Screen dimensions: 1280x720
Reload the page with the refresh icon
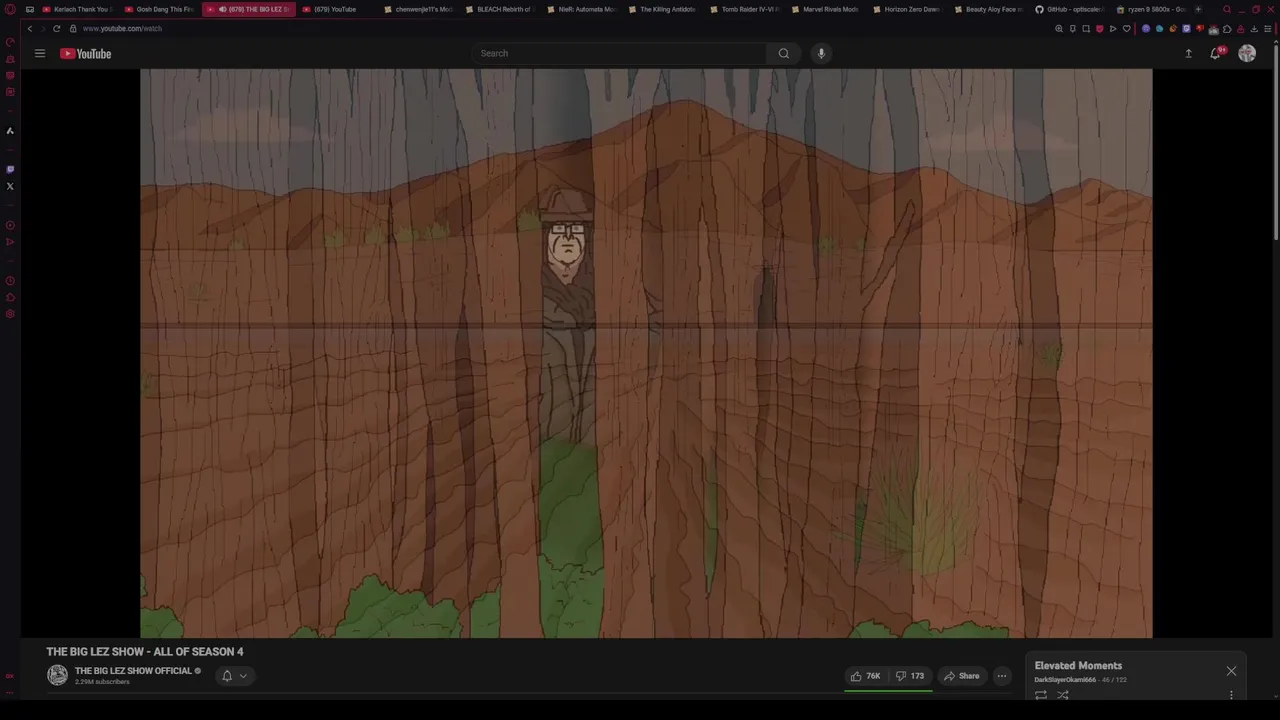[56, 28]
